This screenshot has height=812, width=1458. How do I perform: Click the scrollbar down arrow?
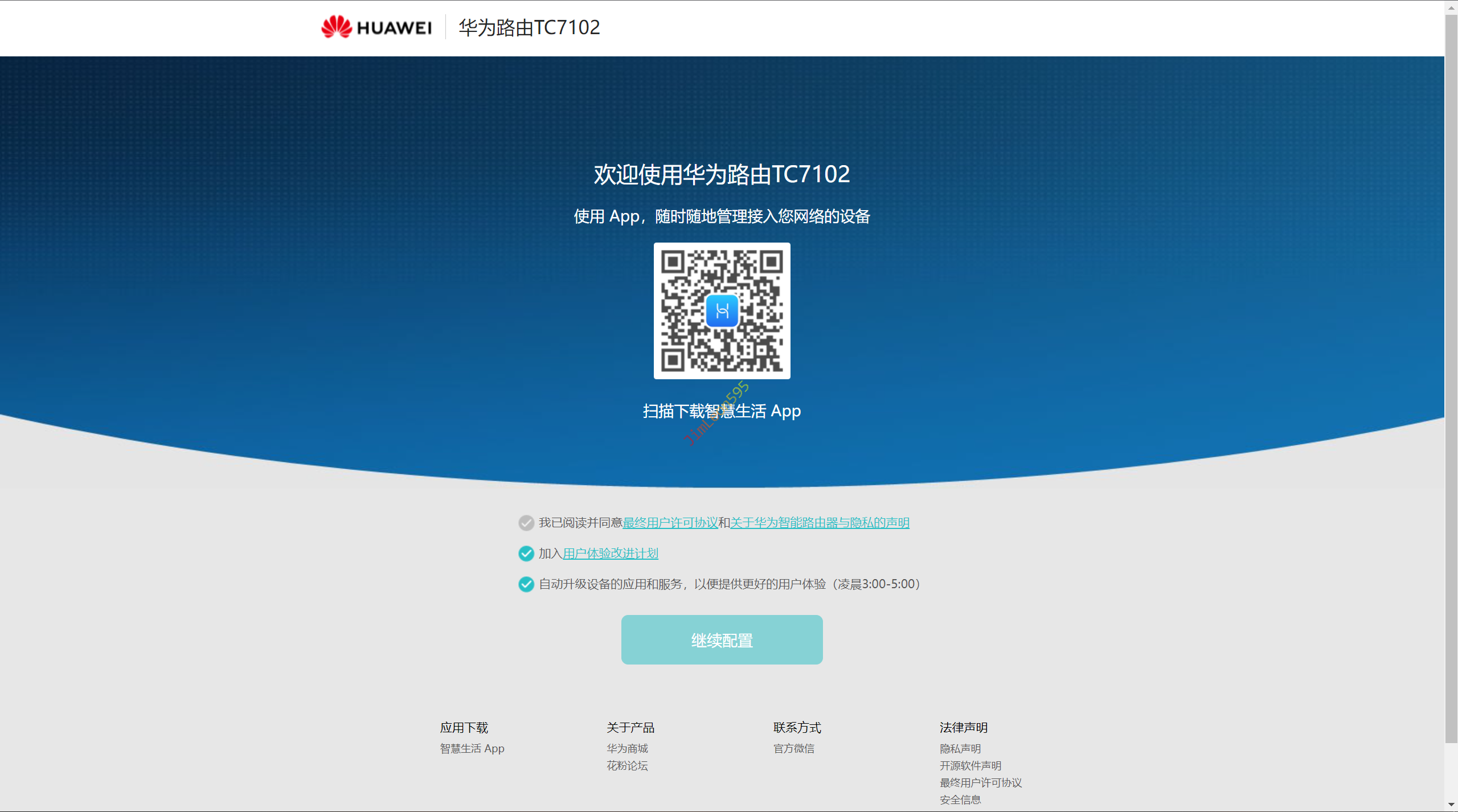coord(1451,805)
